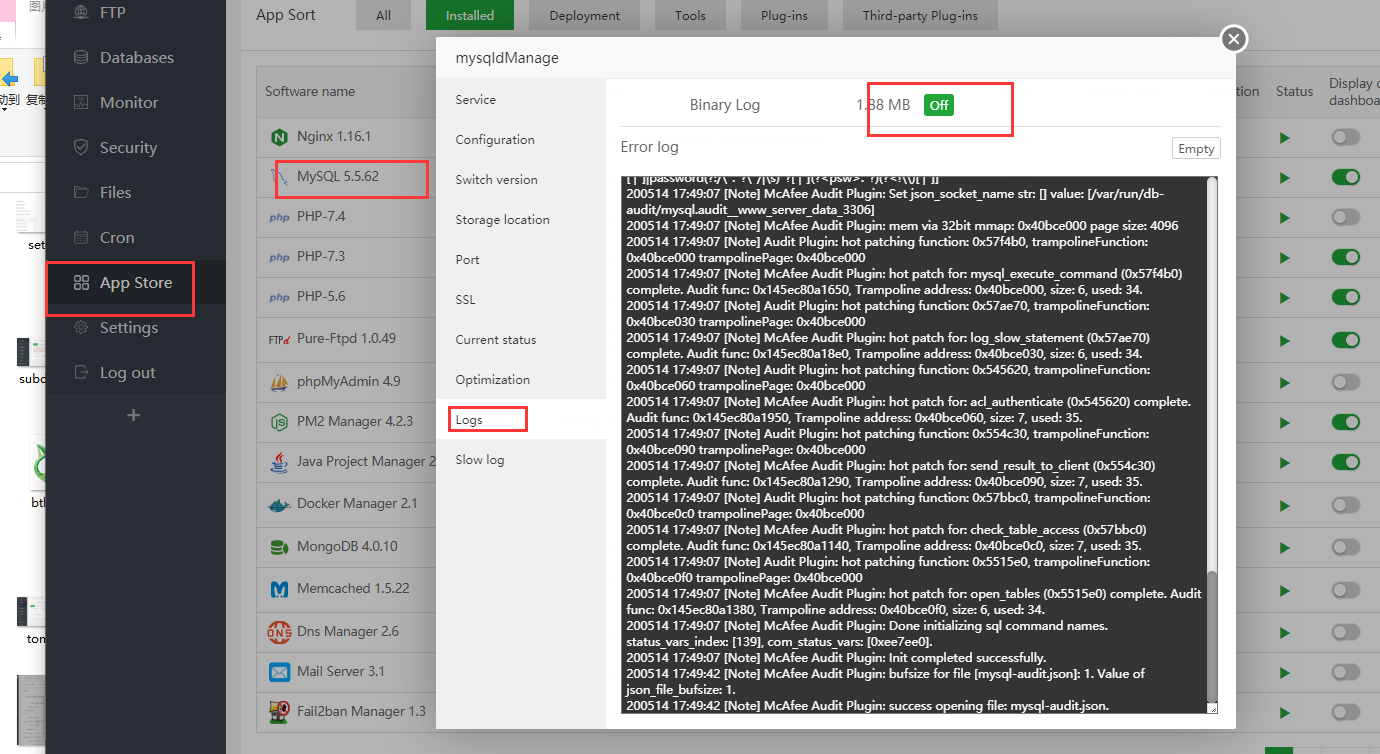This screenshot has height=754, width=1380.
Task: Toggle the Binary Log Off switch
Action: (938, 105)
